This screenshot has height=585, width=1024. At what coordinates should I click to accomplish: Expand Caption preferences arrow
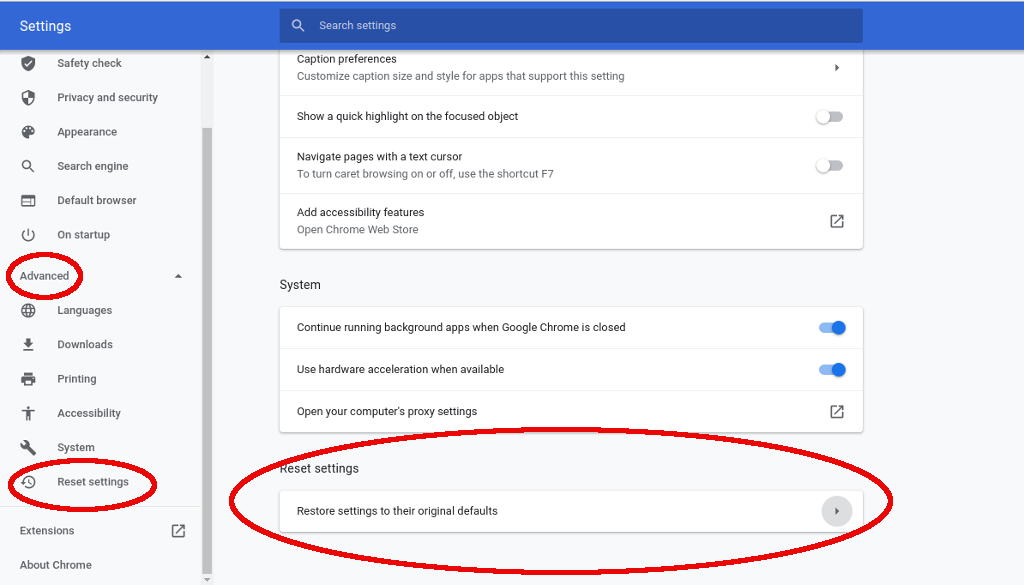click(x=836, y=68)
